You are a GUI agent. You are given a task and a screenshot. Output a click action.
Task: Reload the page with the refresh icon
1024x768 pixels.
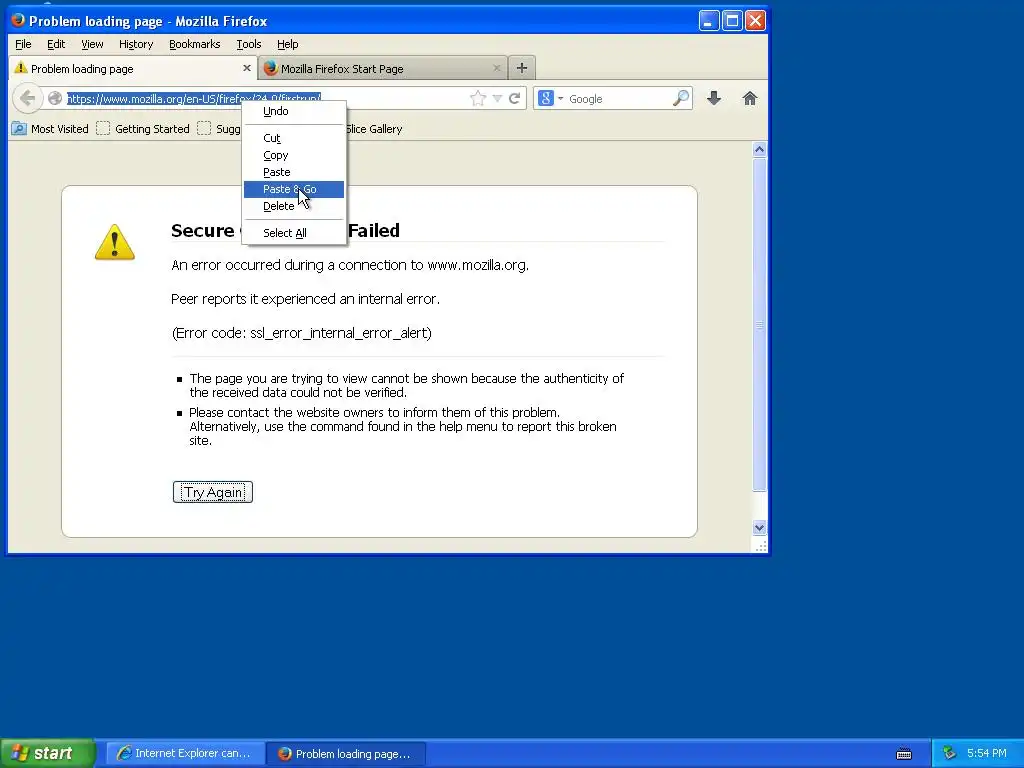pyautogui.click(x=515, y=99)
